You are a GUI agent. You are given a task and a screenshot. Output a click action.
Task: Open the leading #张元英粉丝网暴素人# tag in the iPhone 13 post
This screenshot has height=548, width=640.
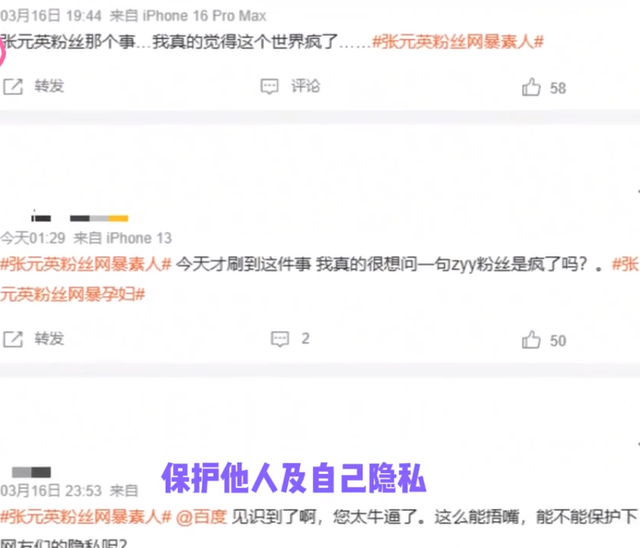[86, 264]
